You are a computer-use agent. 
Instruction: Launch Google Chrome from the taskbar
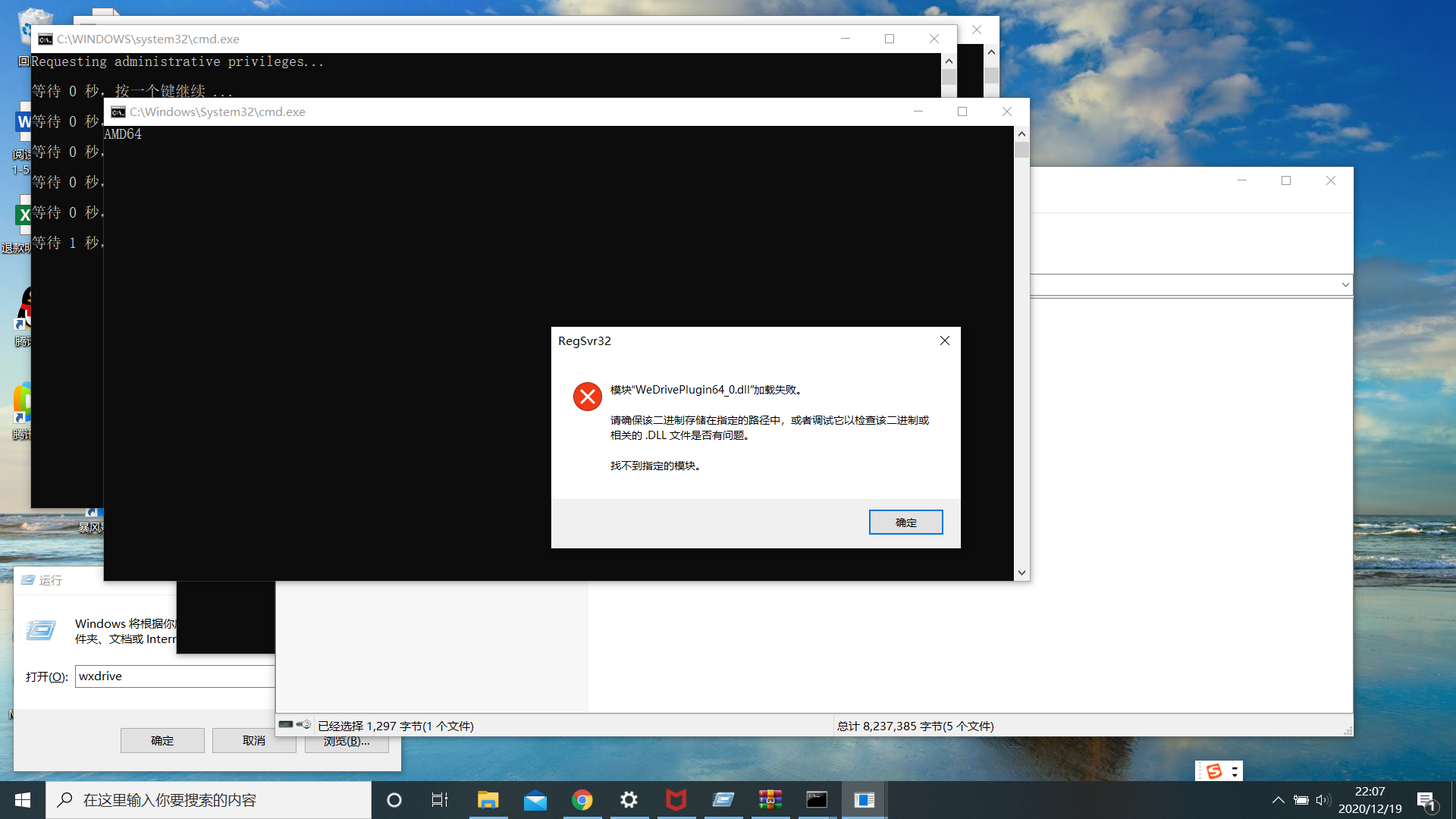pos(582,800)
